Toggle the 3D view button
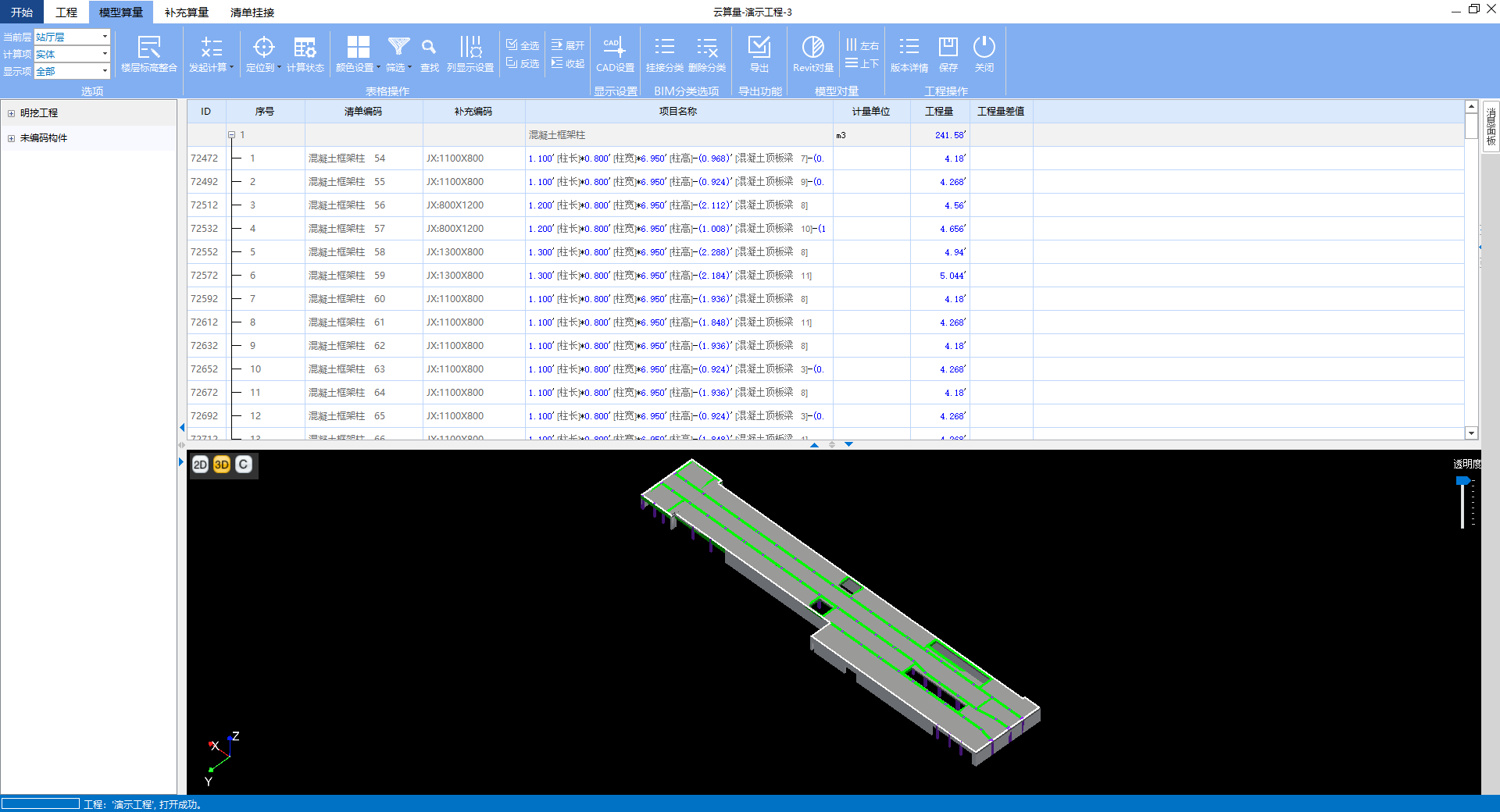 click(222, 465)
